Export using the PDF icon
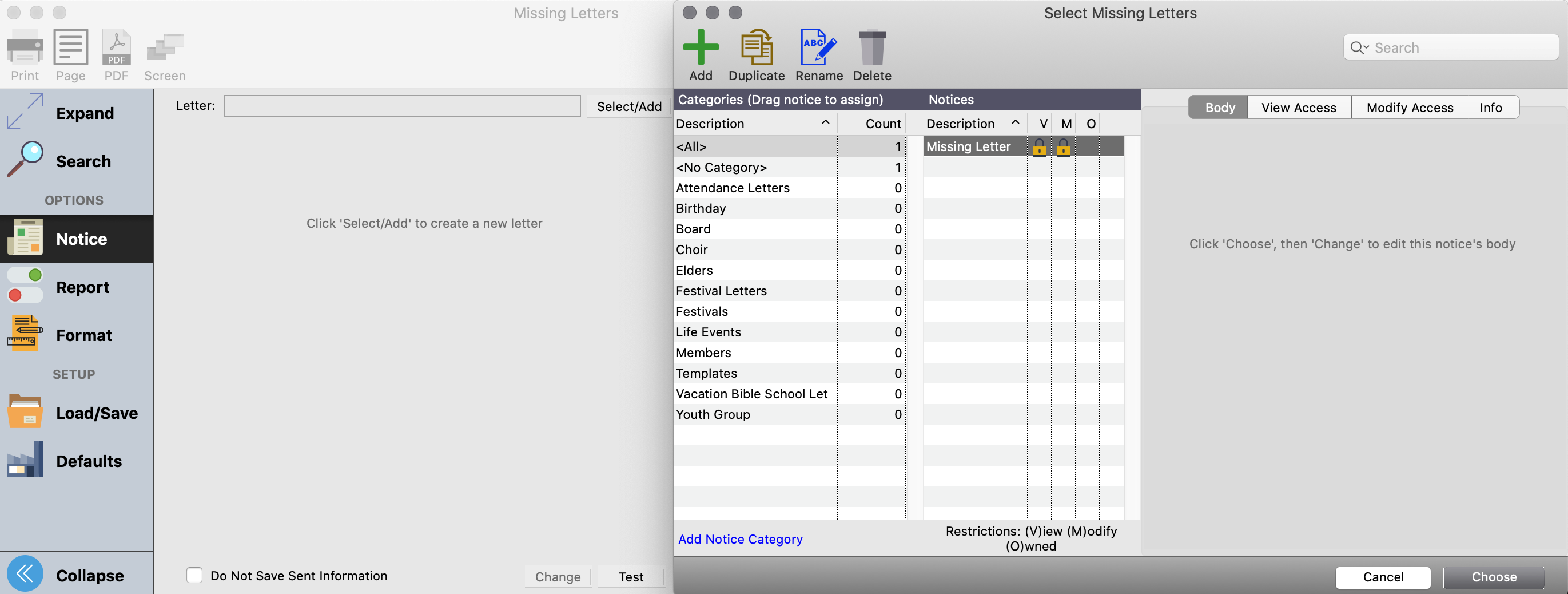The width and height of the screenshot is (1568, 594). click(x=116, y=47)
